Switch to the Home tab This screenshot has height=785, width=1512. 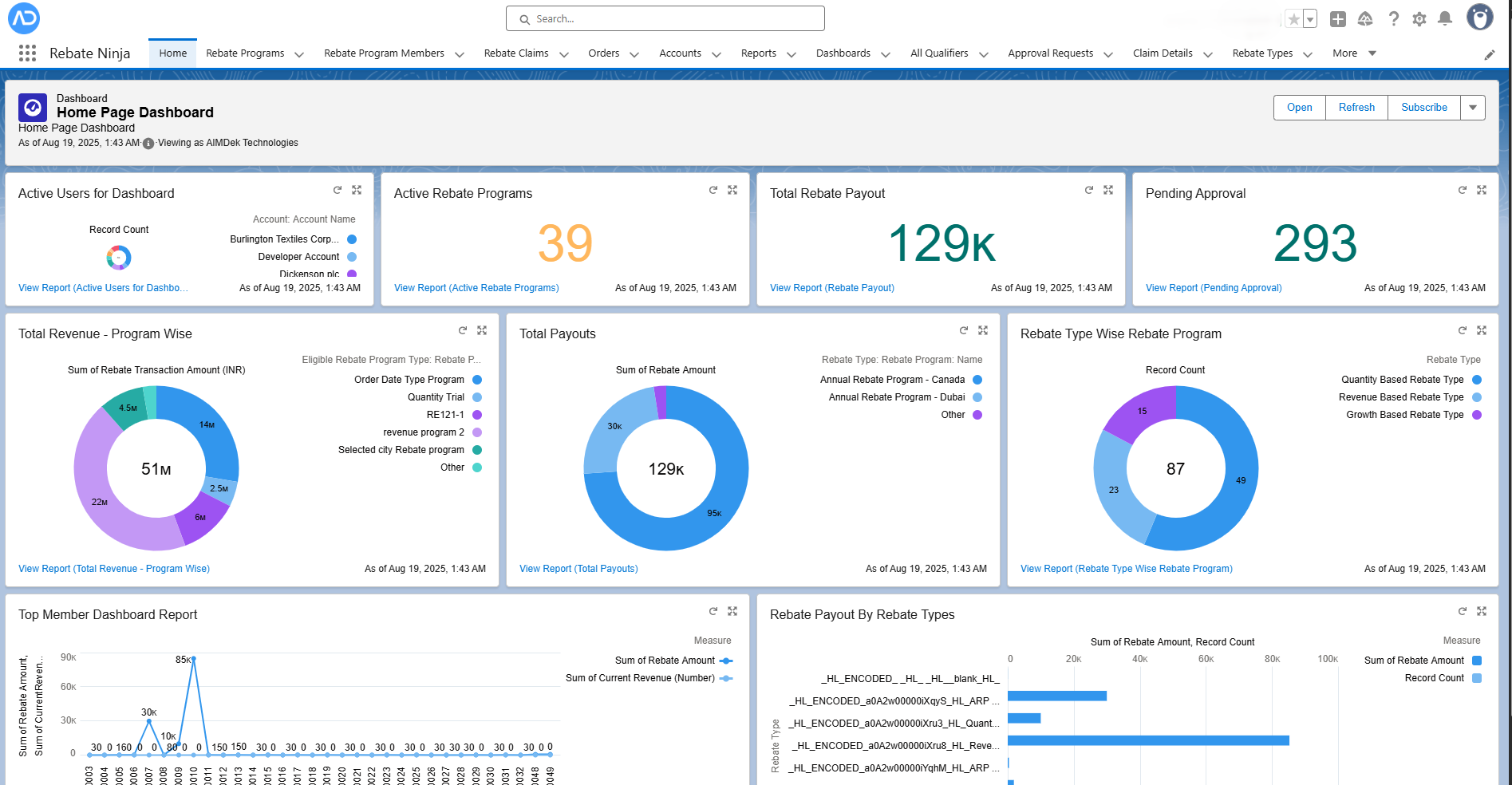172,53
